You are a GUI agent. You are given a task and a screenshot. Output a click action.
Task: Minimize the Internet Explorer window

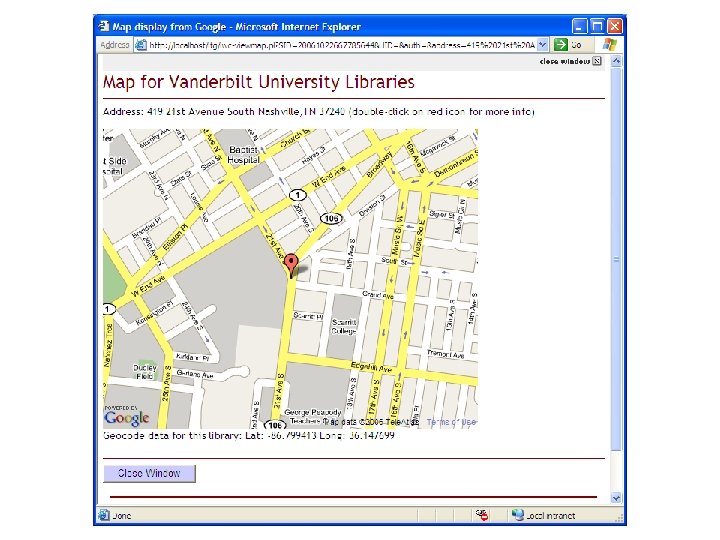click(579, 26)
